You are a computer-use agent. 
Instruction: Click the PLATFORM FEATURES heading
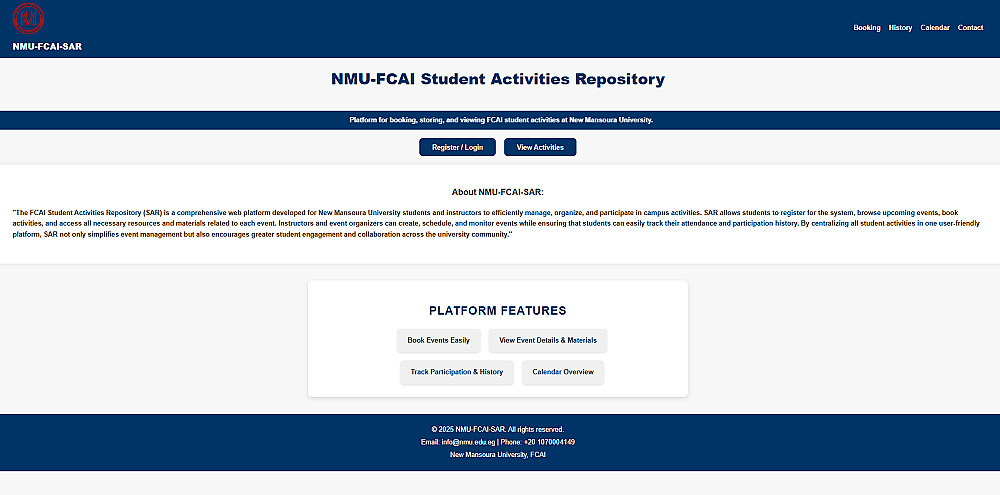click(497, 311)
